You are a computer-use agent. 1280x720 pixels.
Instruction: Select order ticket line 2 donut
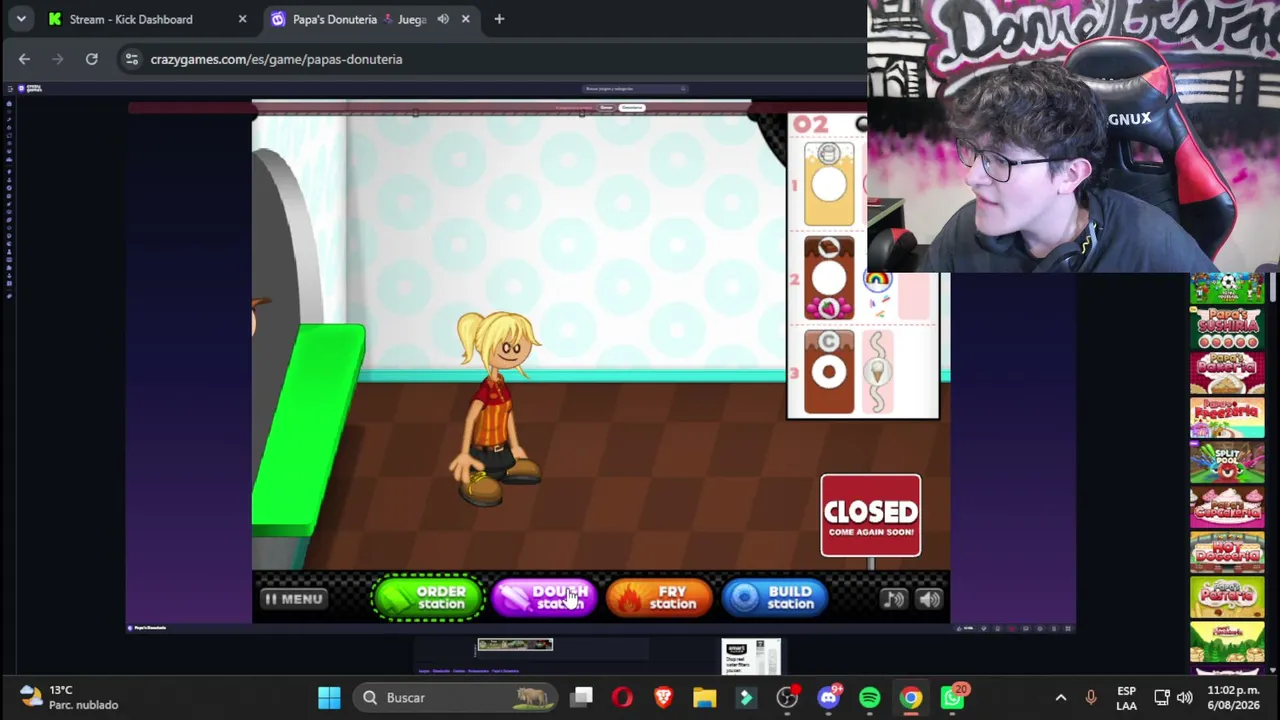click(829, 278)
